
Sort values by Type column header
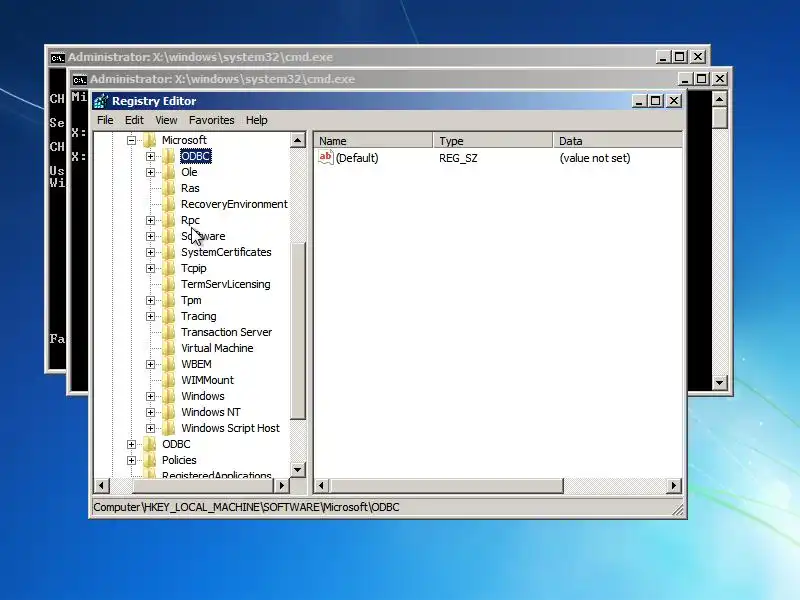coord(493,141)
